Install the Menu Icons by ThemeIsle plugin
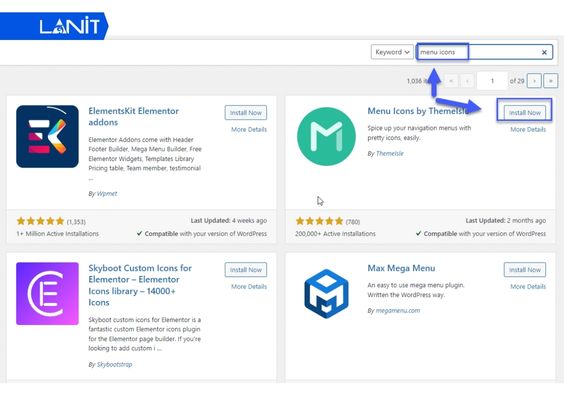564x400 pixels. (x=524, y=113)
